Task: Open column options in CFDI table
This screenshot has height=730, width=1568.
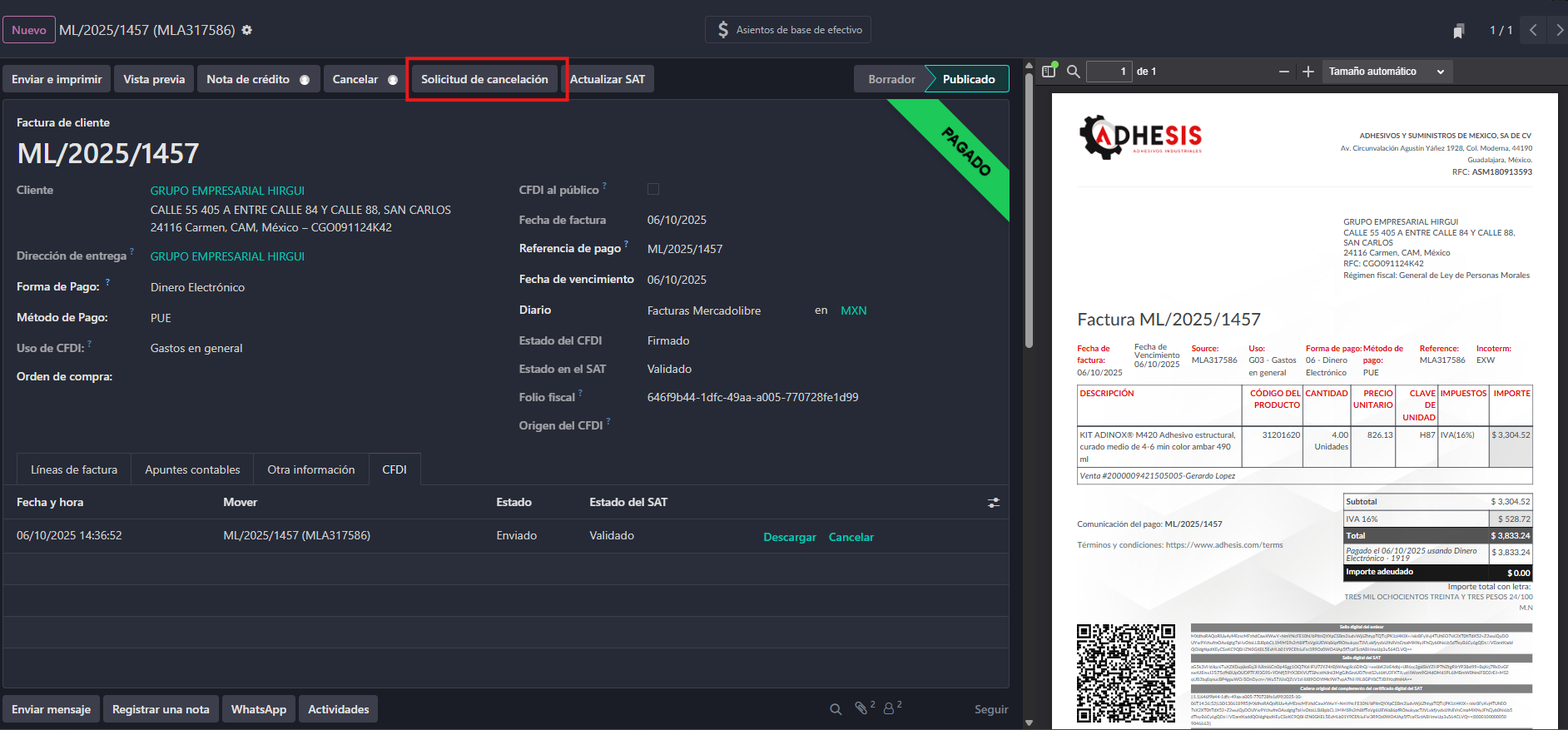Action: [x=994, y=503]
